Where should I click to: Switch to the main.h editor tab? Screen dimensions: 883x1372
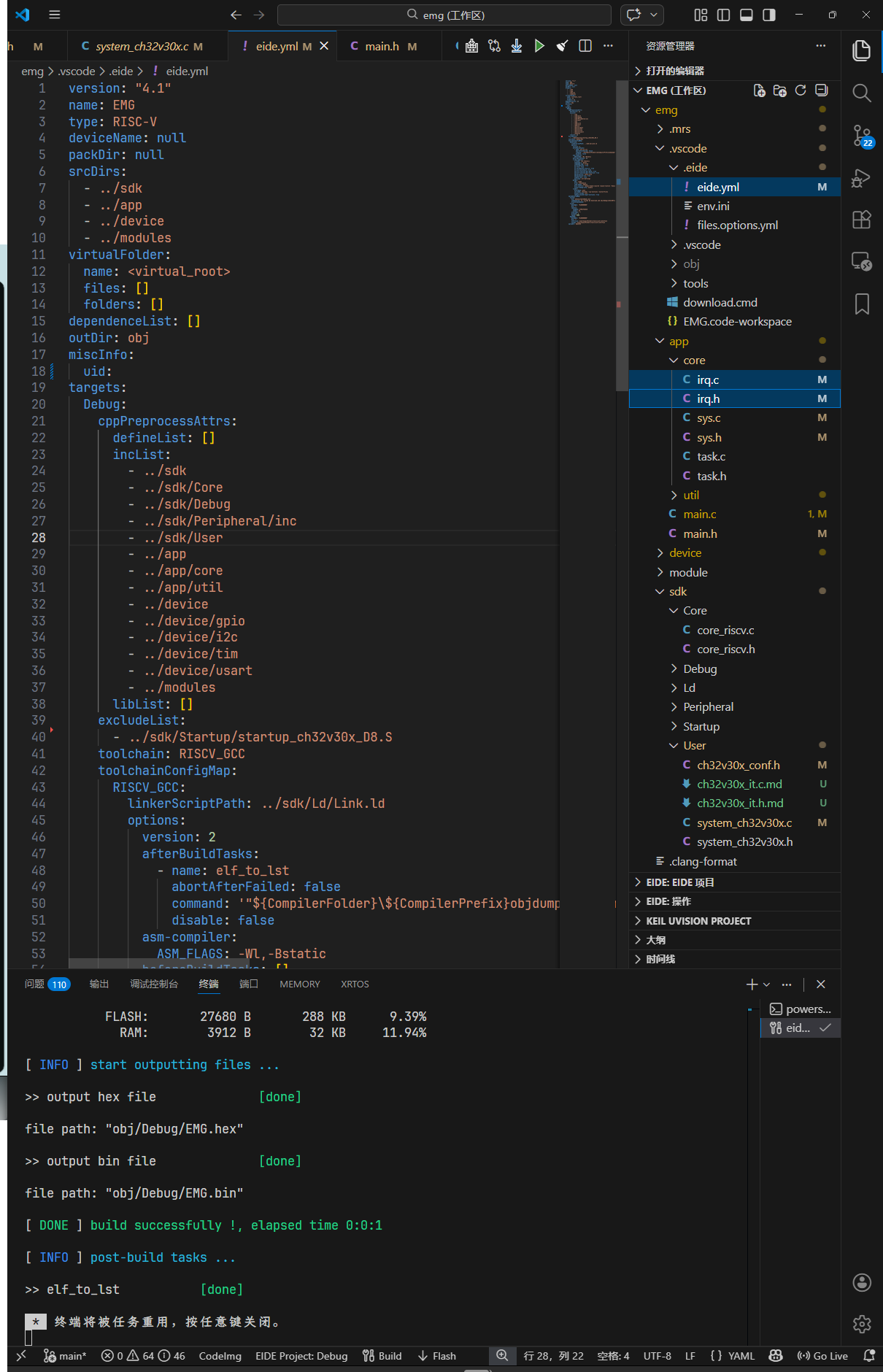tap(382, 46)
